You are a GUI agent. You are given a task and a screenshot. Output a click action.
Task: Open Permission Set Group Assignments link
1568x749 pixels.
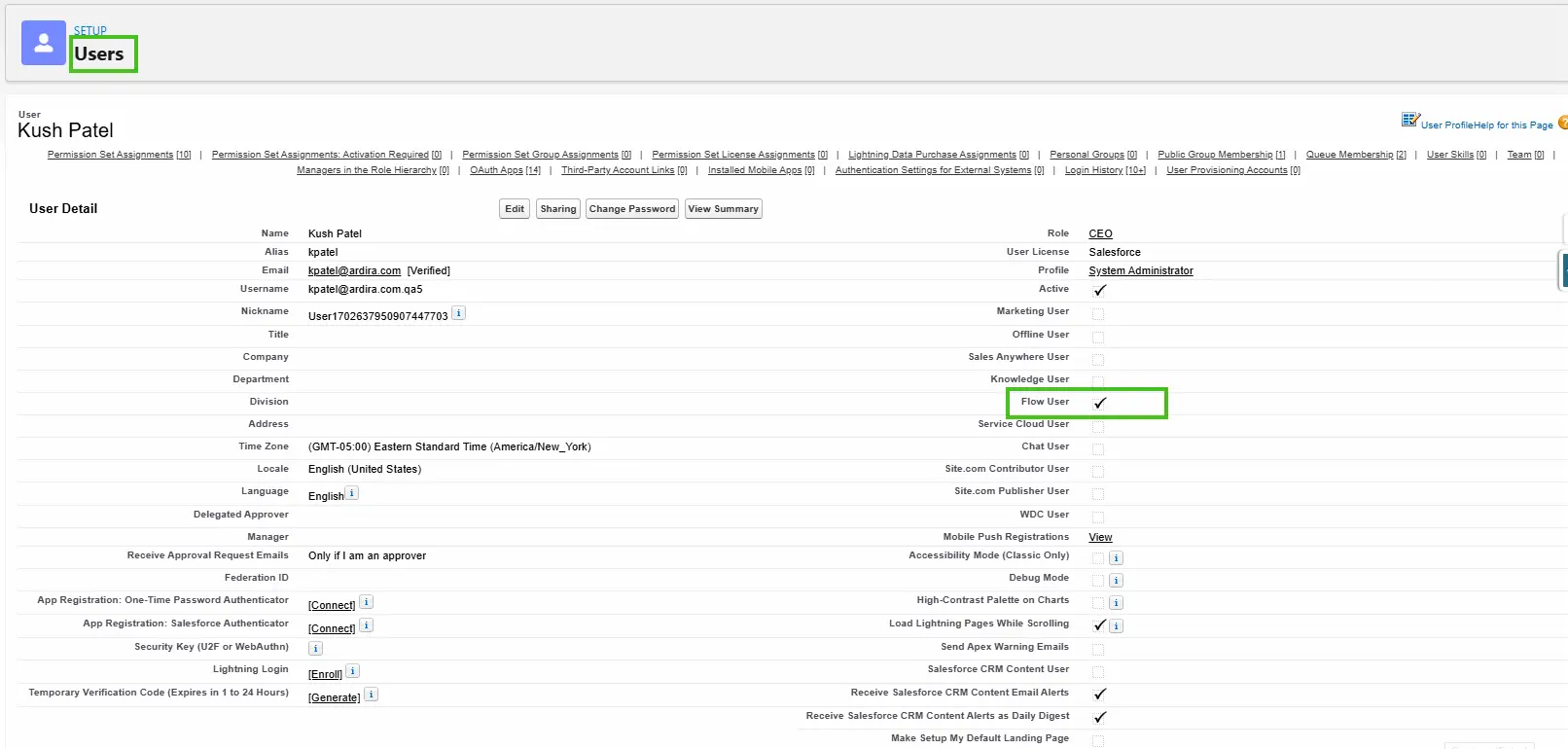(x=547, y=155)
